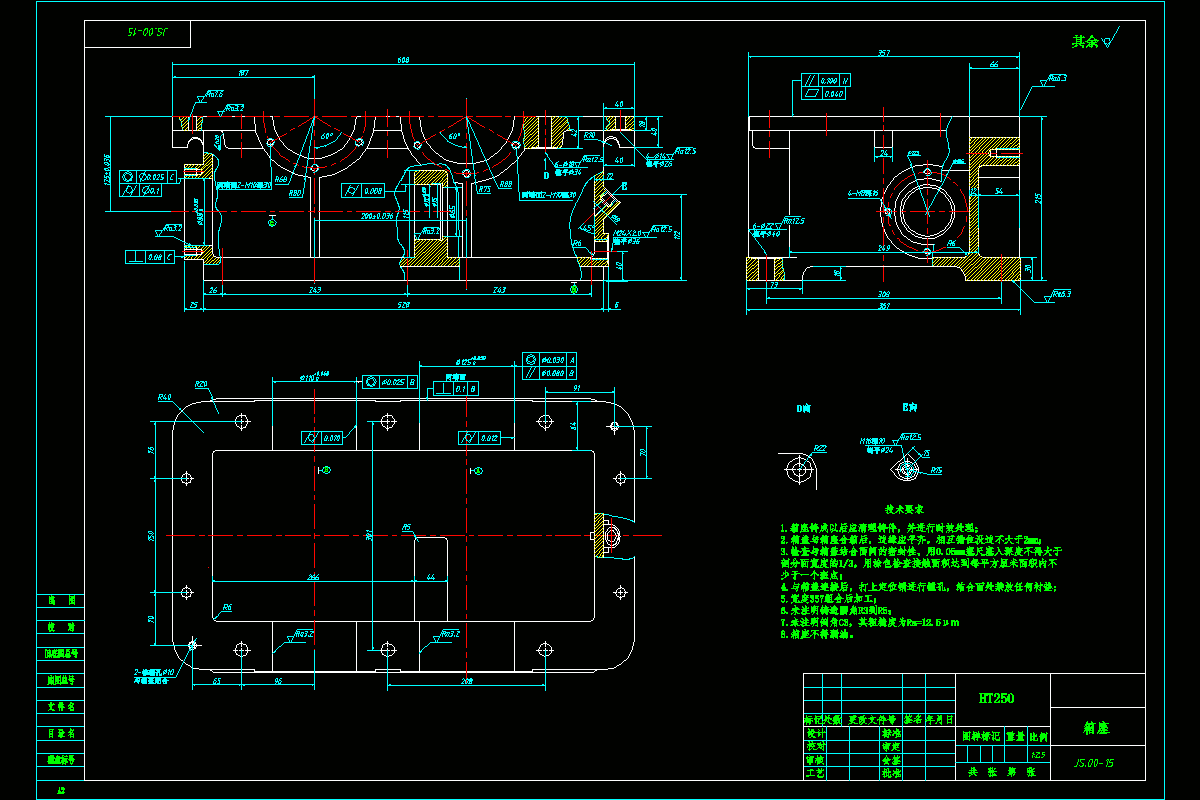Select the R68 radius callout
This screenshot has width=1200, height=800.
(x=281, y=181)
